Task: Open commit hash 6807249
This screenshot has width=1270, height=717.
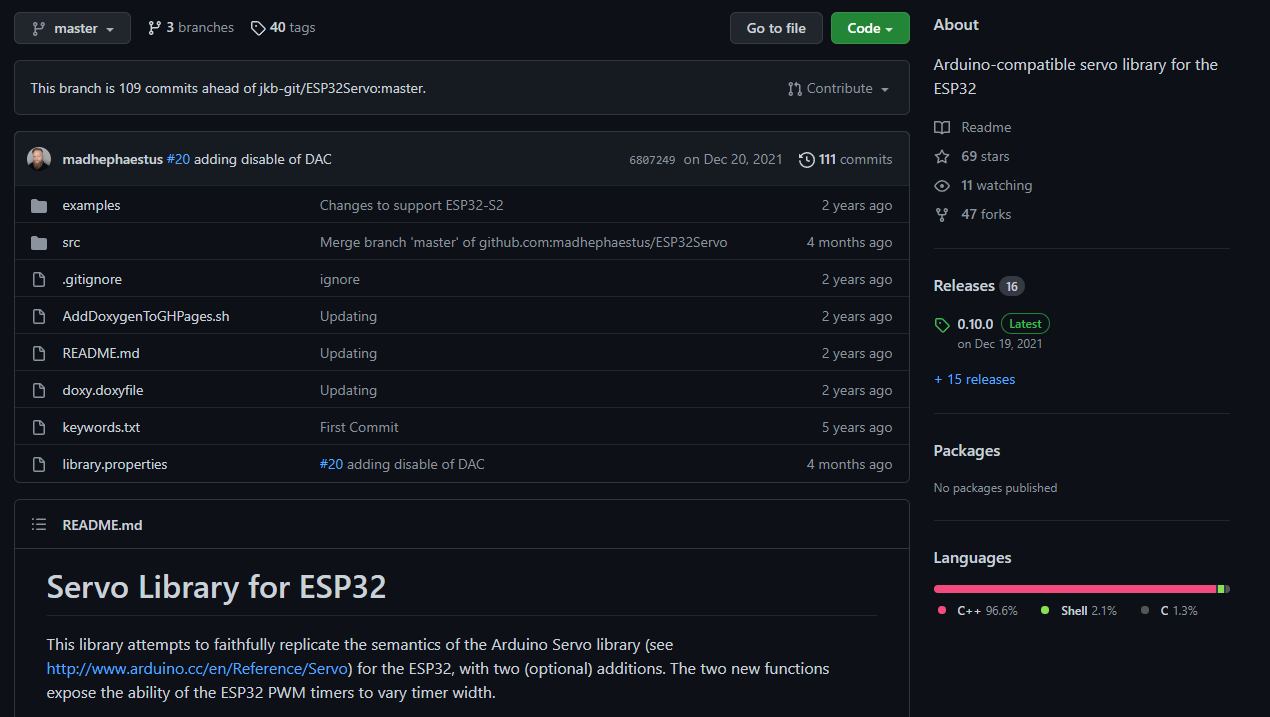Action: tap(652, 160)
